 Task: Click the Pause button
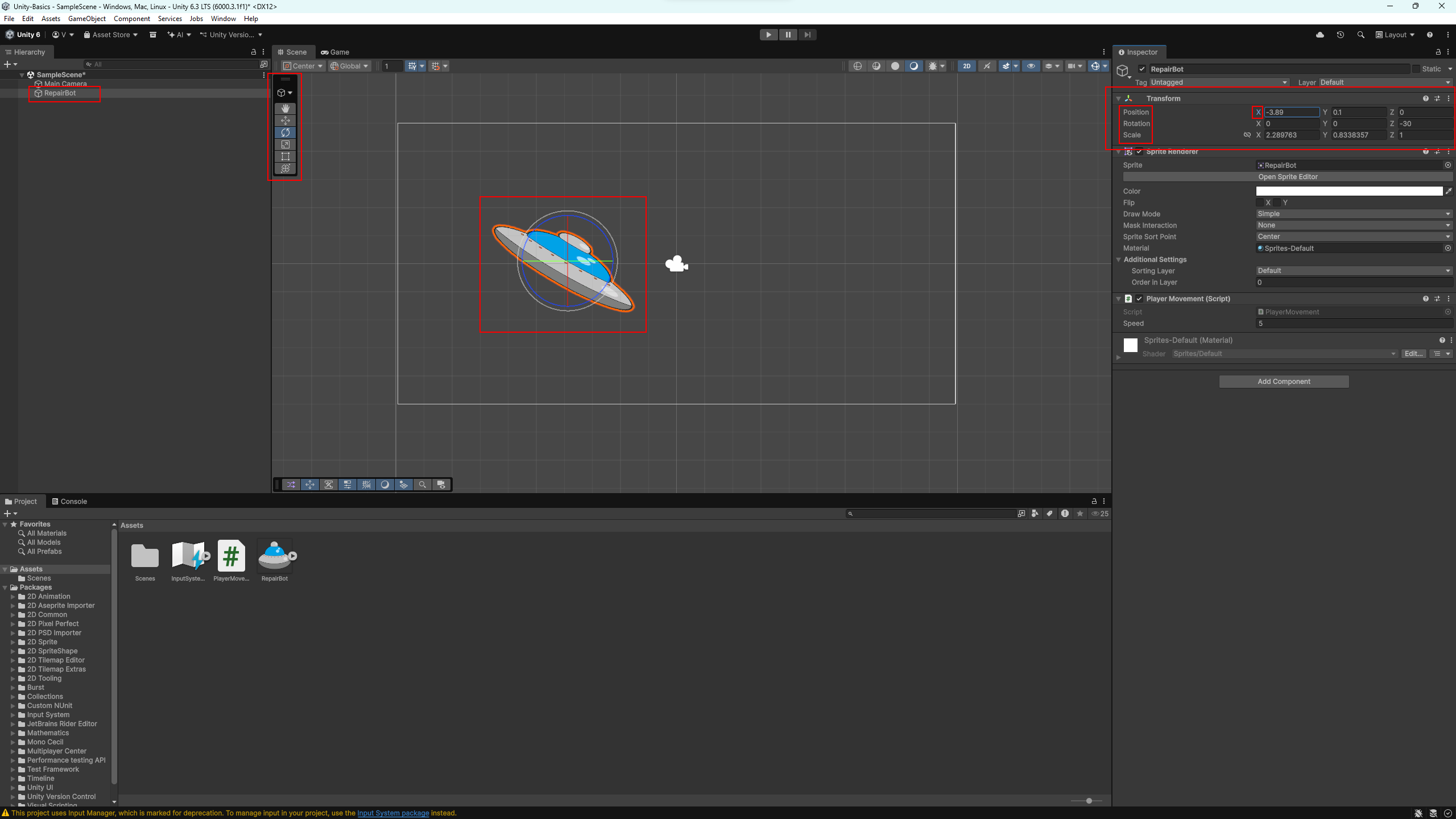click(x=788, y=35)
